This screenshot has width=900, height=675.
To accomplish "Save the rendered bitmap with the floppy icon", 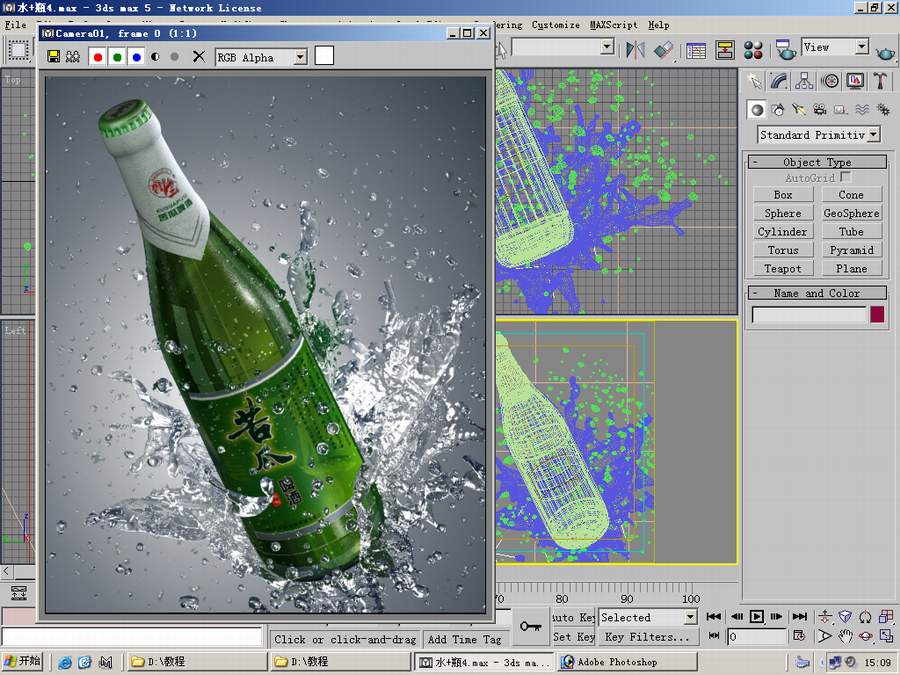I will [x=54, y=57].
